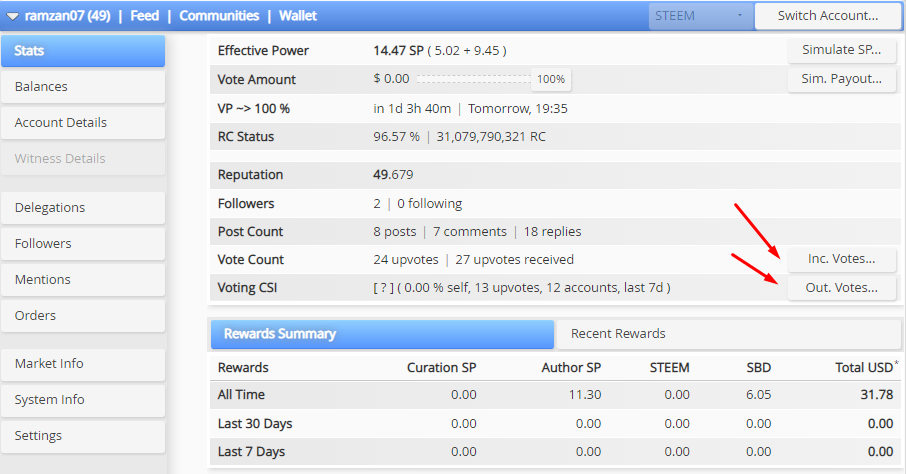This screenshot has height=474, width=906.
Task: Open Witness Details in the sidebar
Action: 83,158
